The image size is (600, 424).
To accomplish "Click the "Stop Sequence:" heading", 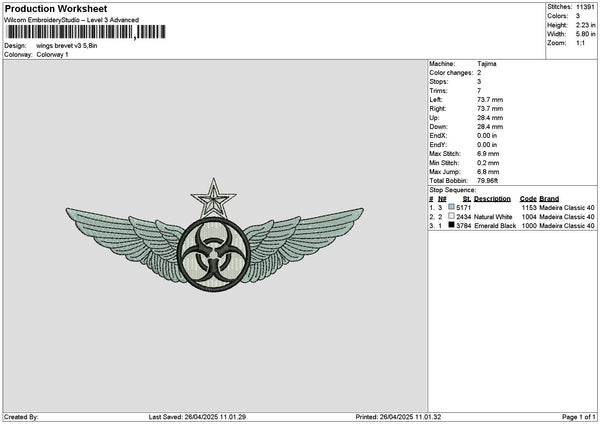I will point(453,190).
